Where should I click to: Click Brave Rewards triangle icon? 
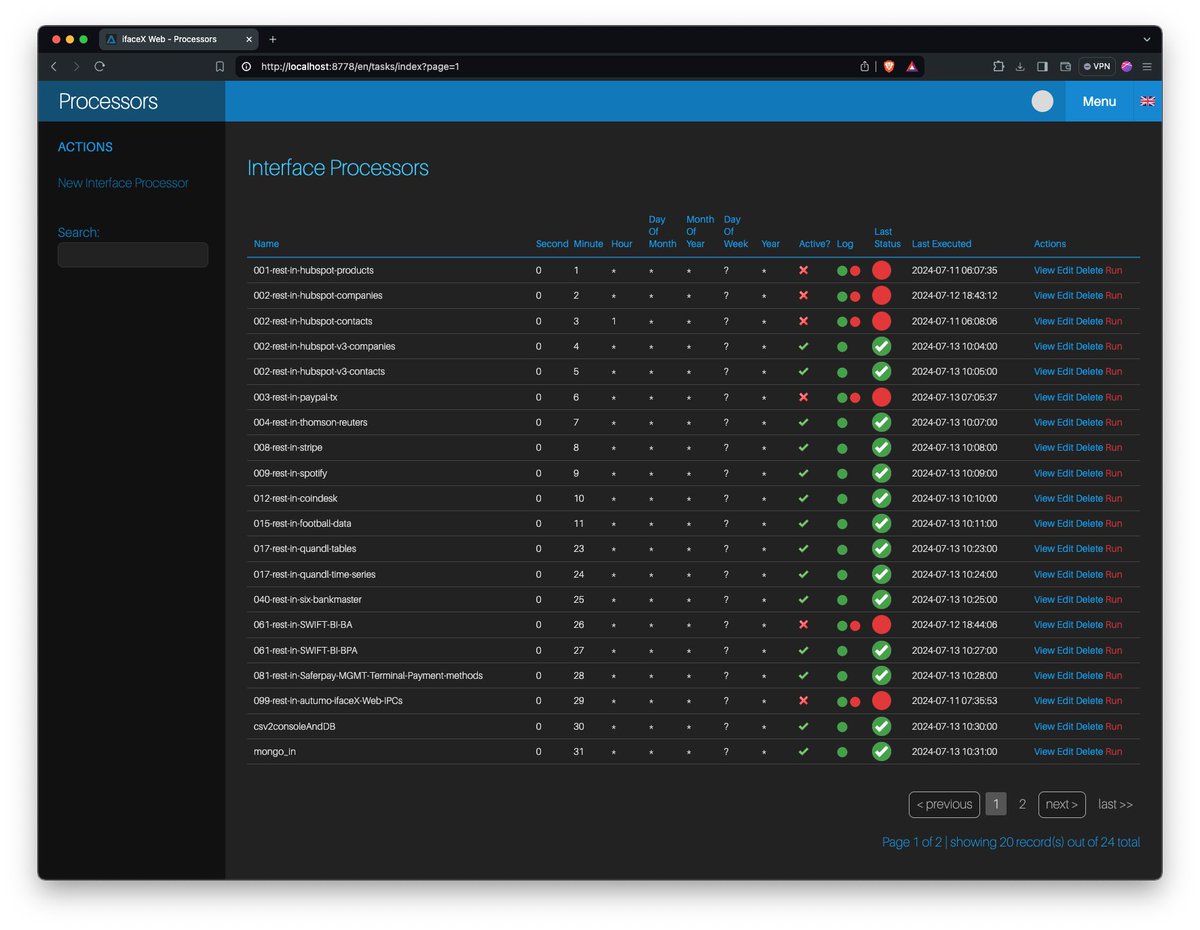[x=912, y=66]
